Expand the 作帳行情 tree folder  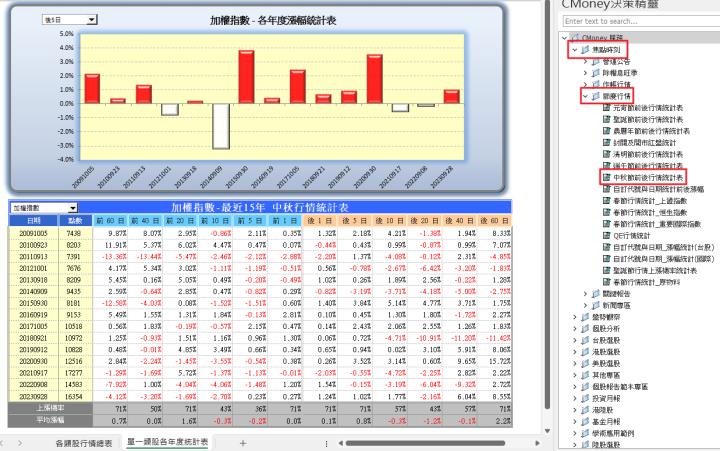(x=585, y=84)
